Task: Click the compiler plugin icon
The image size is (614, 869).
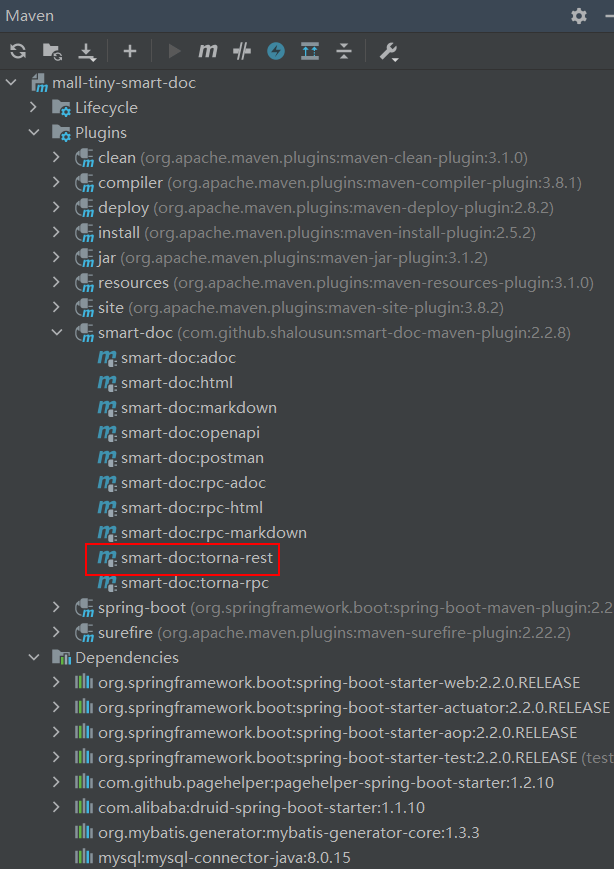Action: coord(84,183)
